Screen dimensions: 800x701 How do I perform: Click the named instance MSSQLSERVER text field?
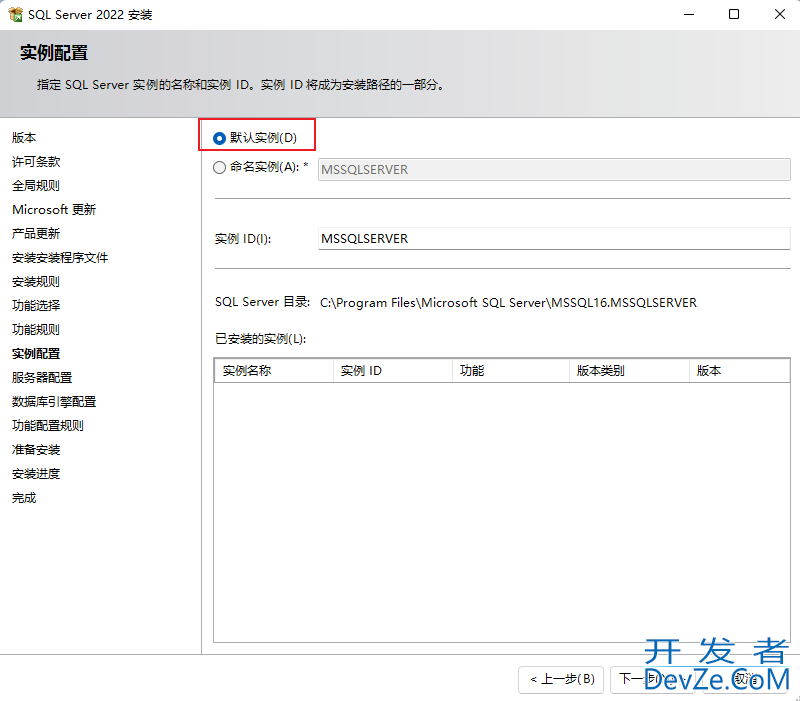point(554,169)
